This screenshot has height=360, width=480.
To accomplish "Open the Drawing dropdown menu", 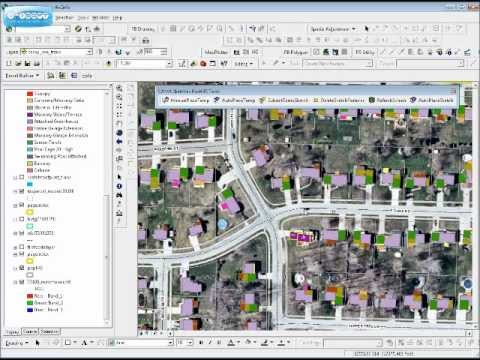I will click(x=17, y=343).
